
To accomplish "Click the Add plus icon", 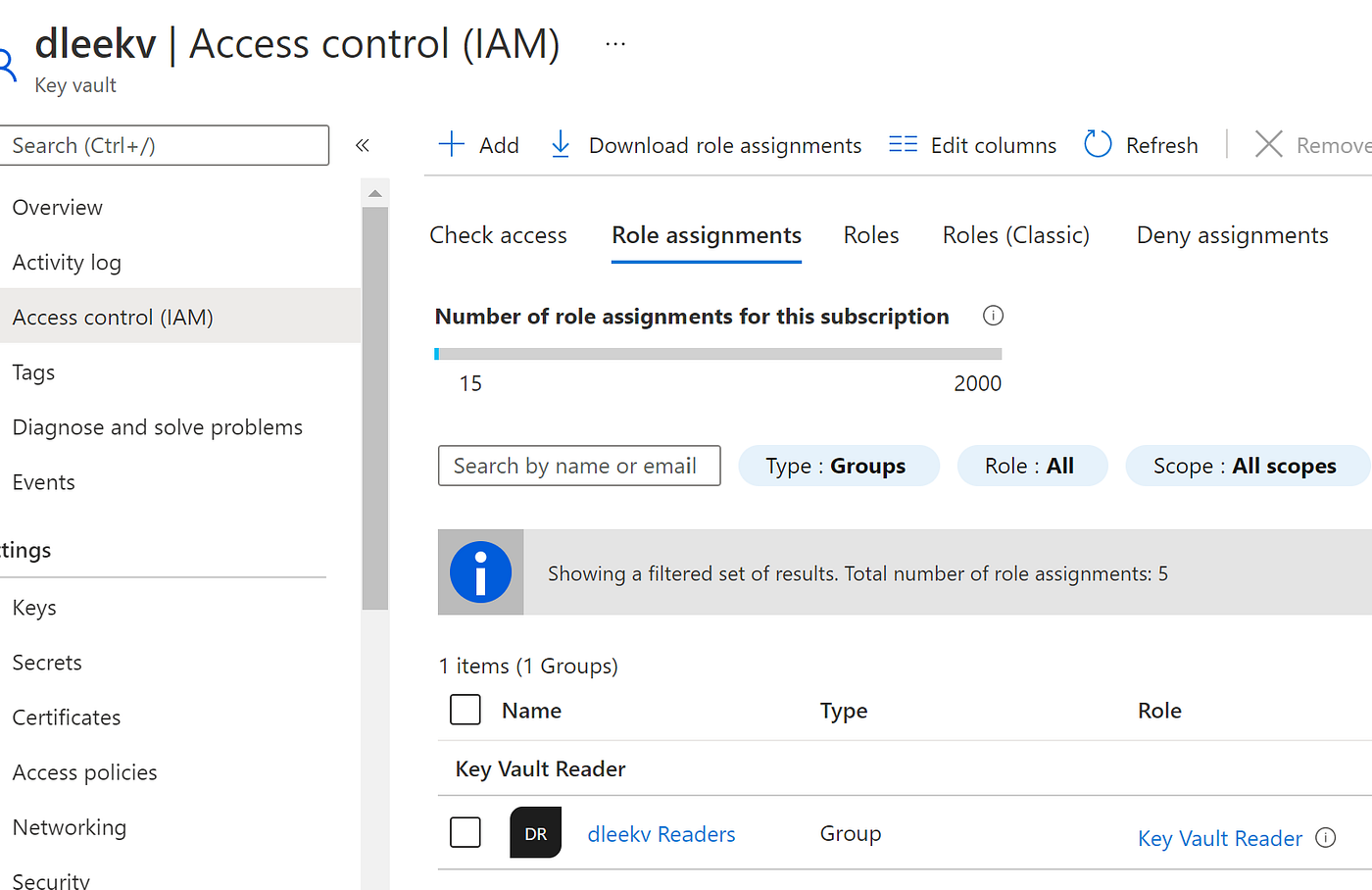I will (451, 145).
